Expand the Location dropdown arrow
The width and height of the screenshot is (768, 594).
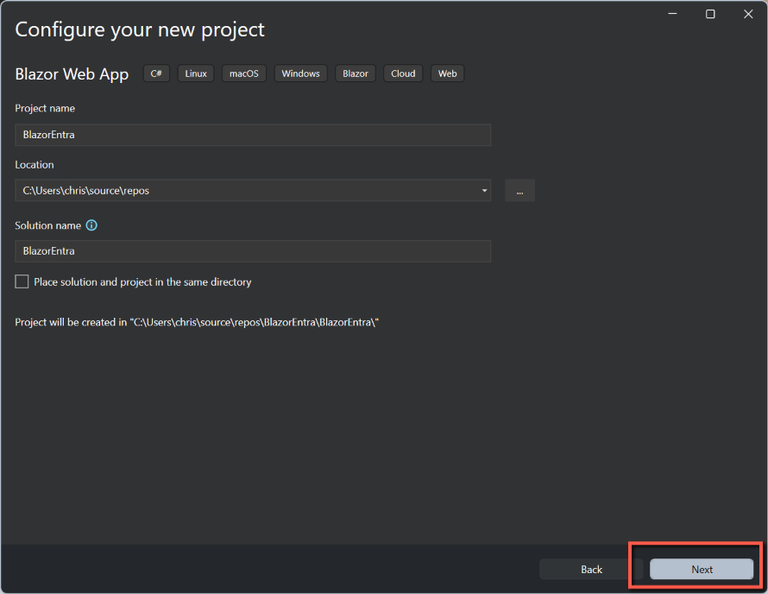tap(484, 190)
